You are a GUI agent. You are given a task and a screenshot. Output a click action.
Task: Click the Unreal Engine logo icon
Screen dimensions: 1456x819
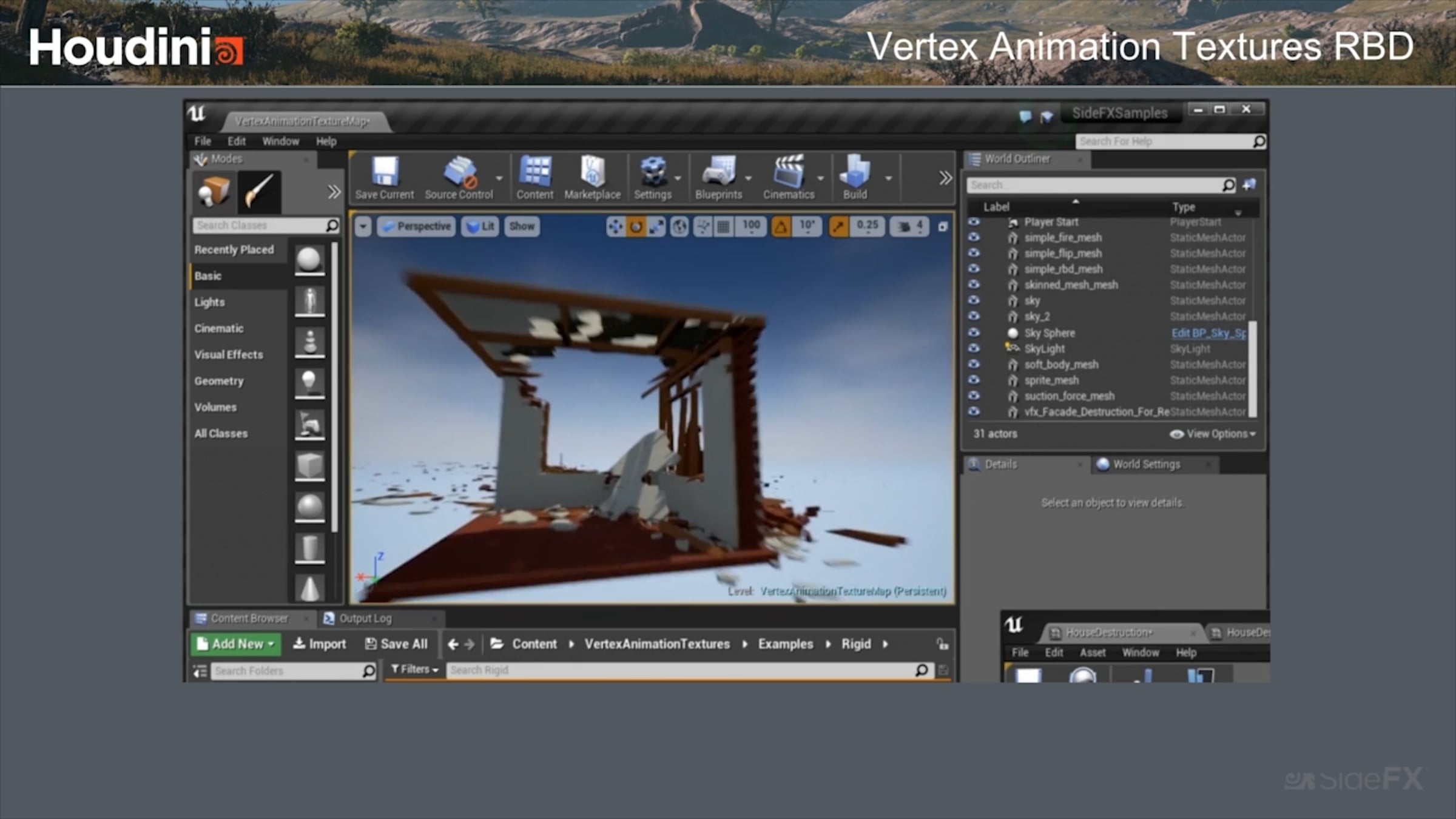(197, 113)
